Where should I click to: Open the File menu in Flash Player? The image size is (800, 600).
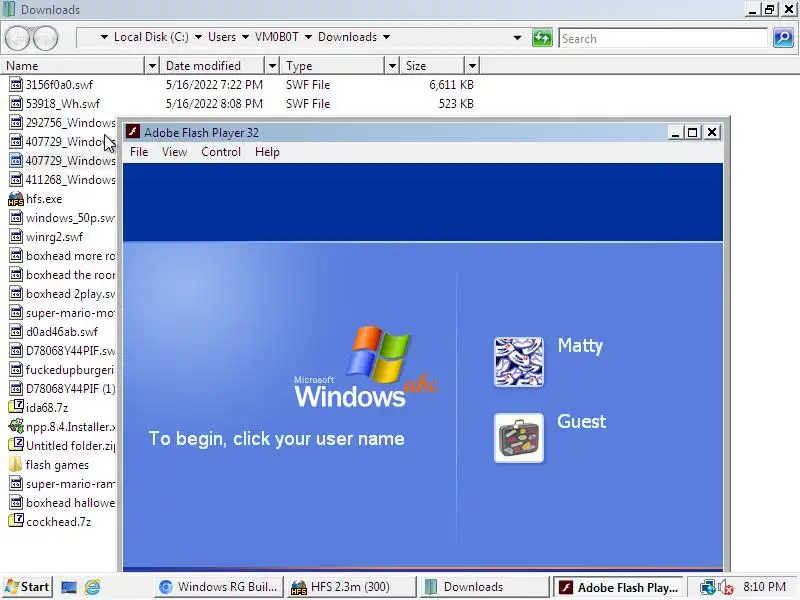(139, 152)
